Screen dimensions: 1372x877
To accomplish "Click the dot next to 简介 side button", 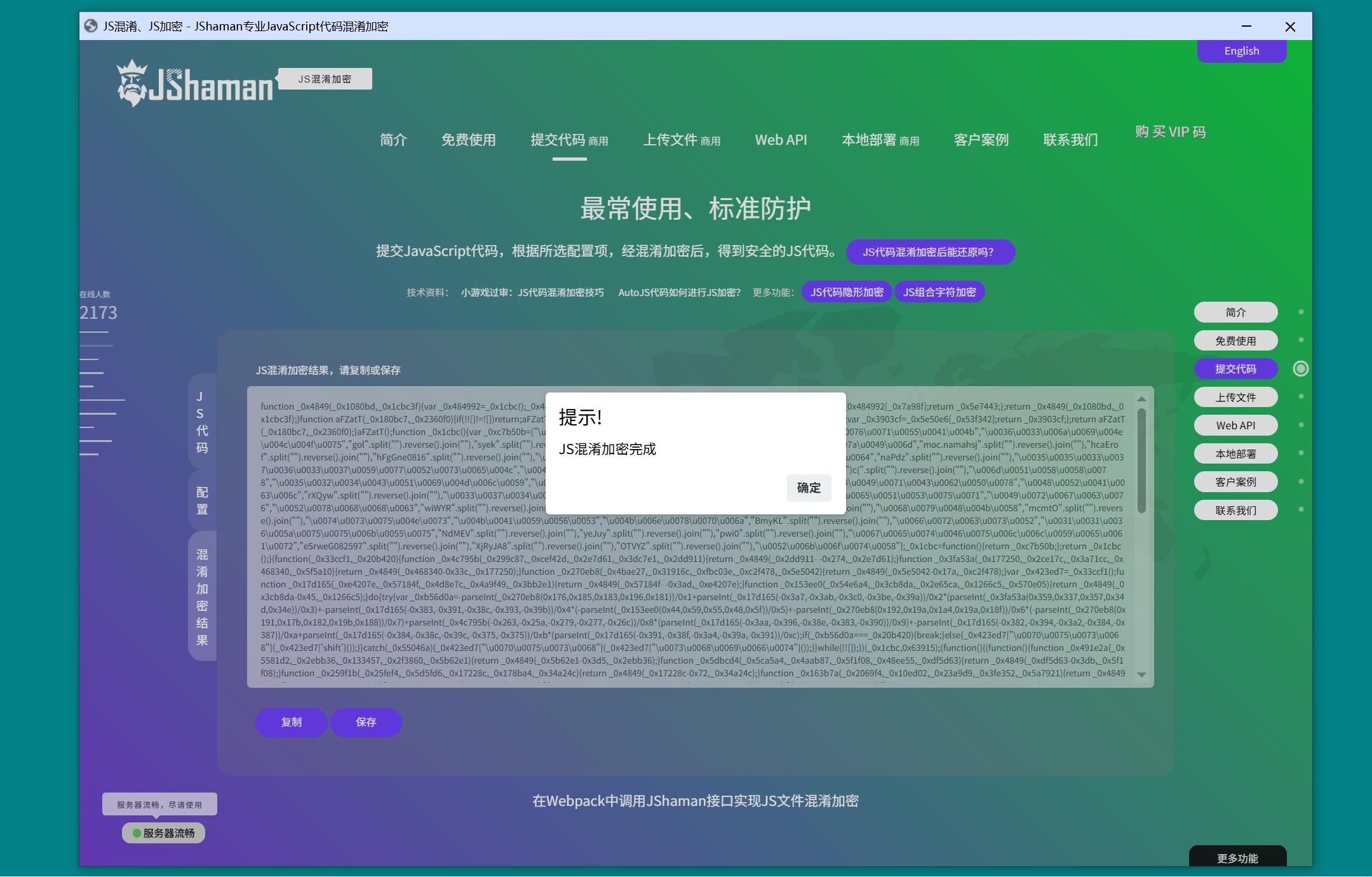I will coord(1301,312).
